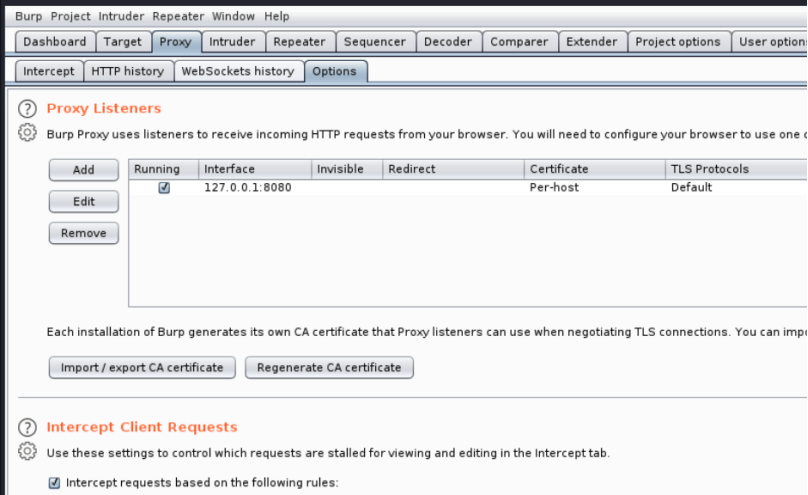This screenshot has height=495, width=808.
Task: Open help for Proxy Listeners section
Action: [27, 108]
